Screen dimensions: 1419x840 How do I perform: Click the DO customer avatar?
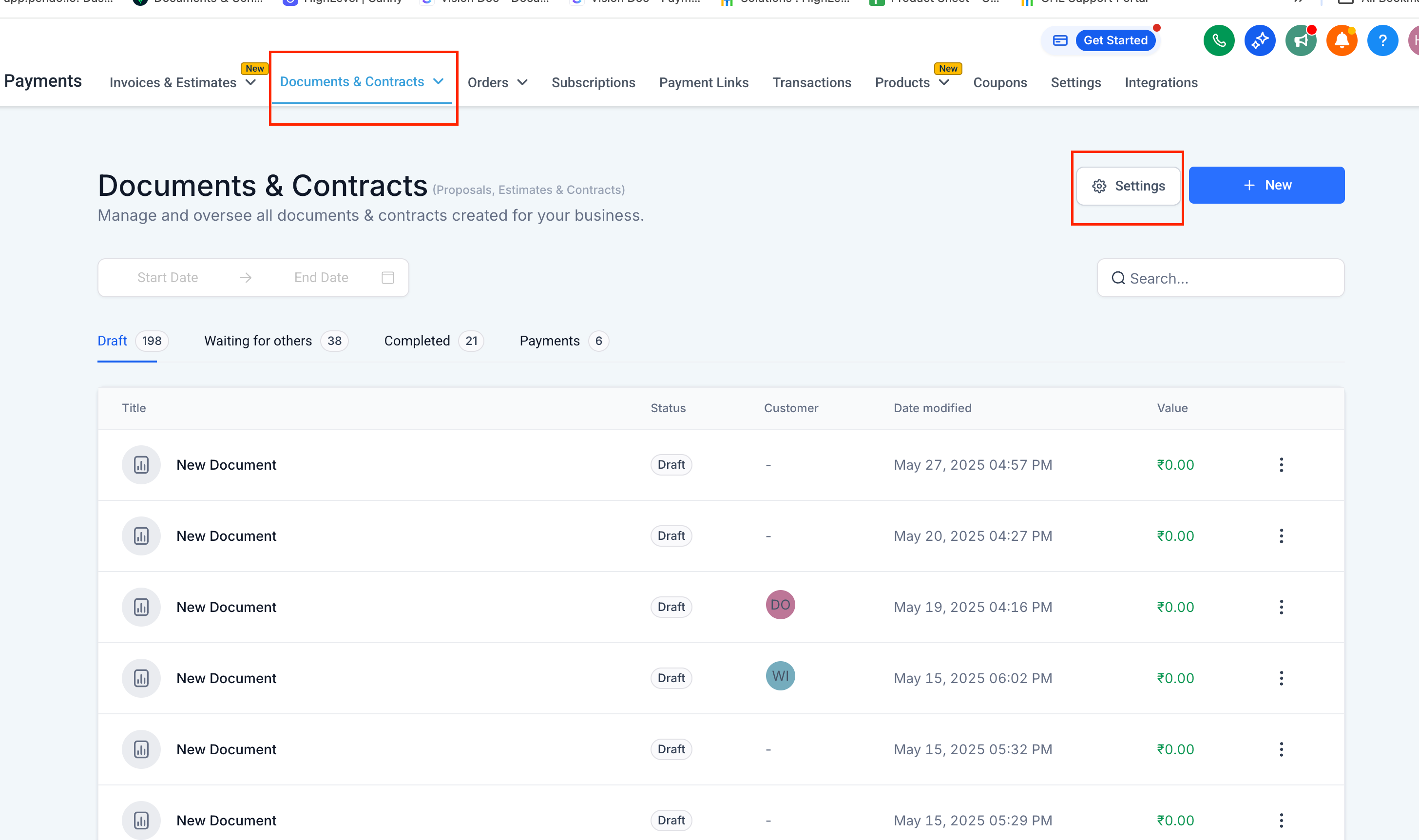tap(780, 605)
